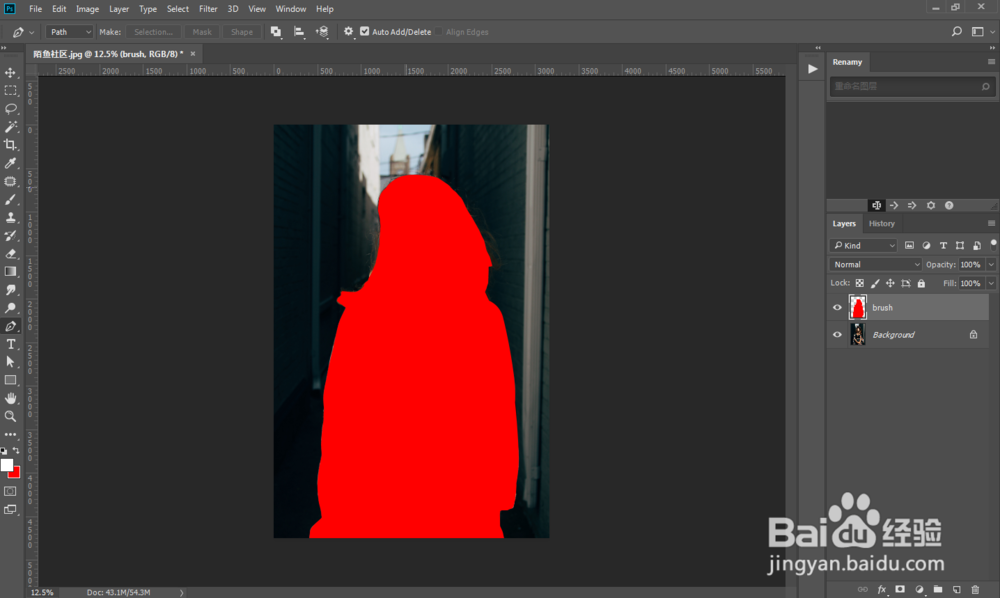Select the Clone Stamp tool
The width and height of the screenshot is (1000, 598).
pos(10,217)
